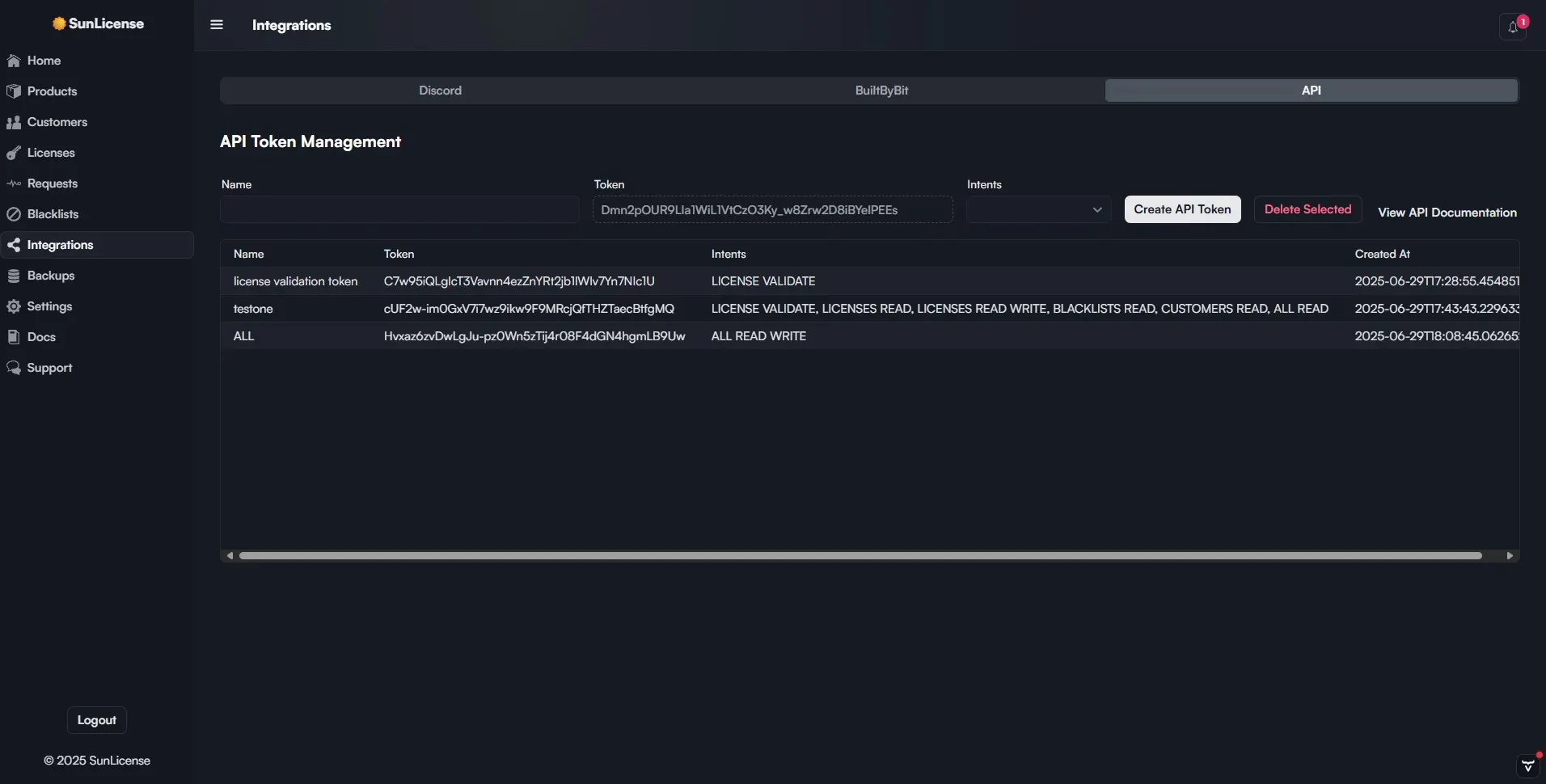Open notifications bell icon
The width and height of the screenshot is (1546, 784).
point(1513,27)
